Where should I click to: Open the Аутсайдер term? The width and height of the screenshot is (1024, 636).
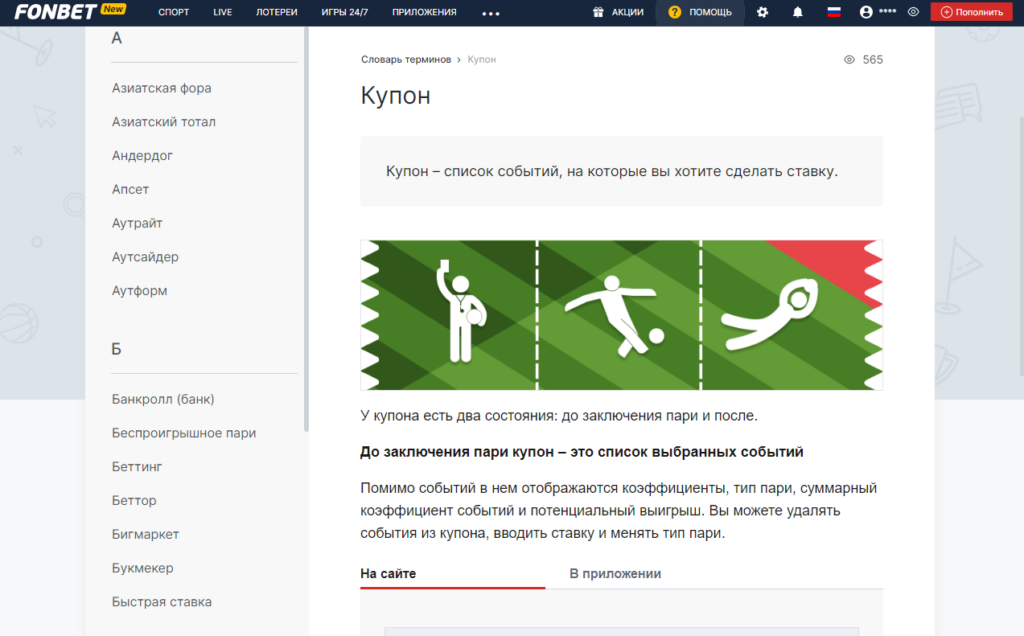pos(145,257)
